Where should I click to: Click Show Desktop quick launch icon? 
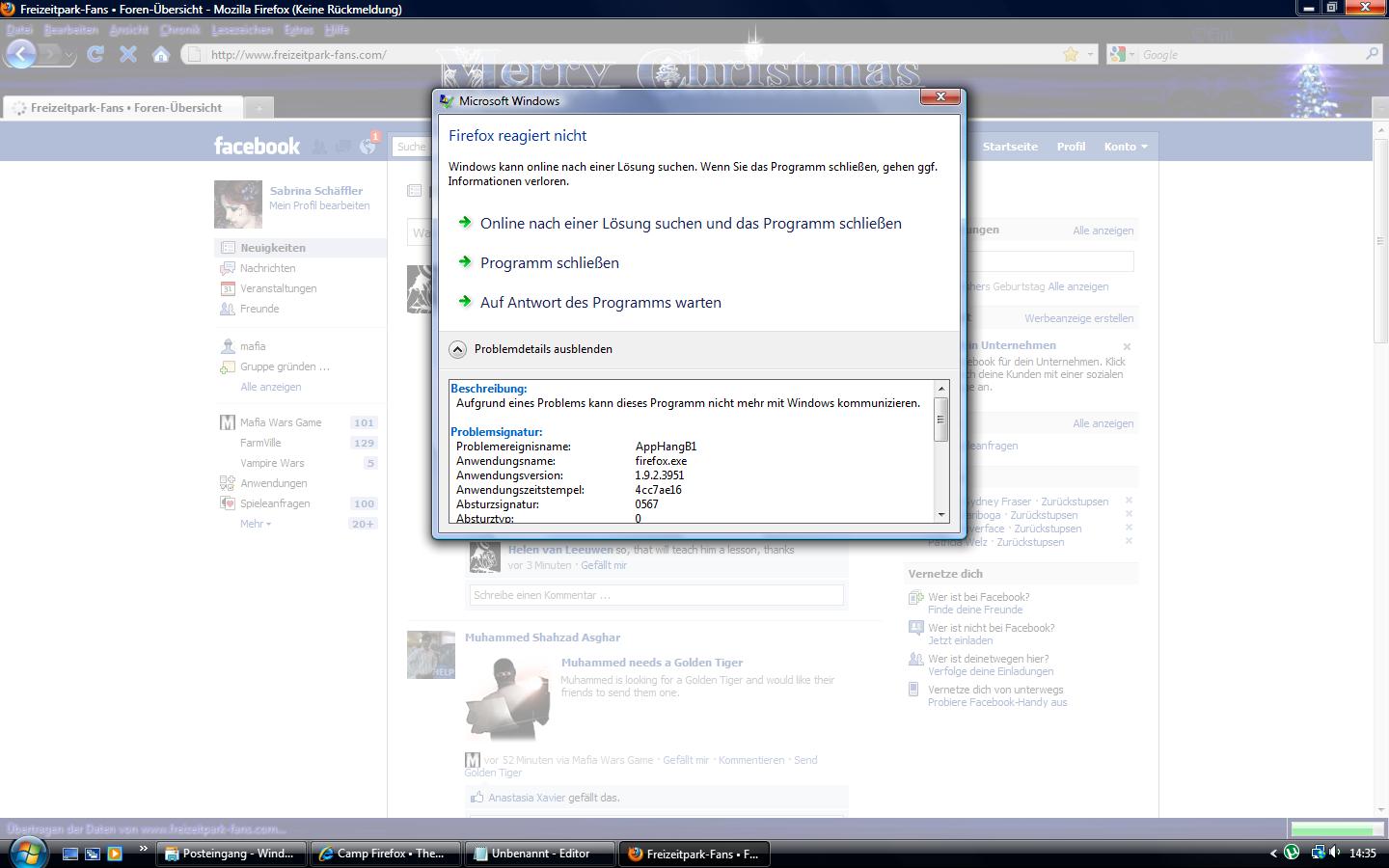70,854
